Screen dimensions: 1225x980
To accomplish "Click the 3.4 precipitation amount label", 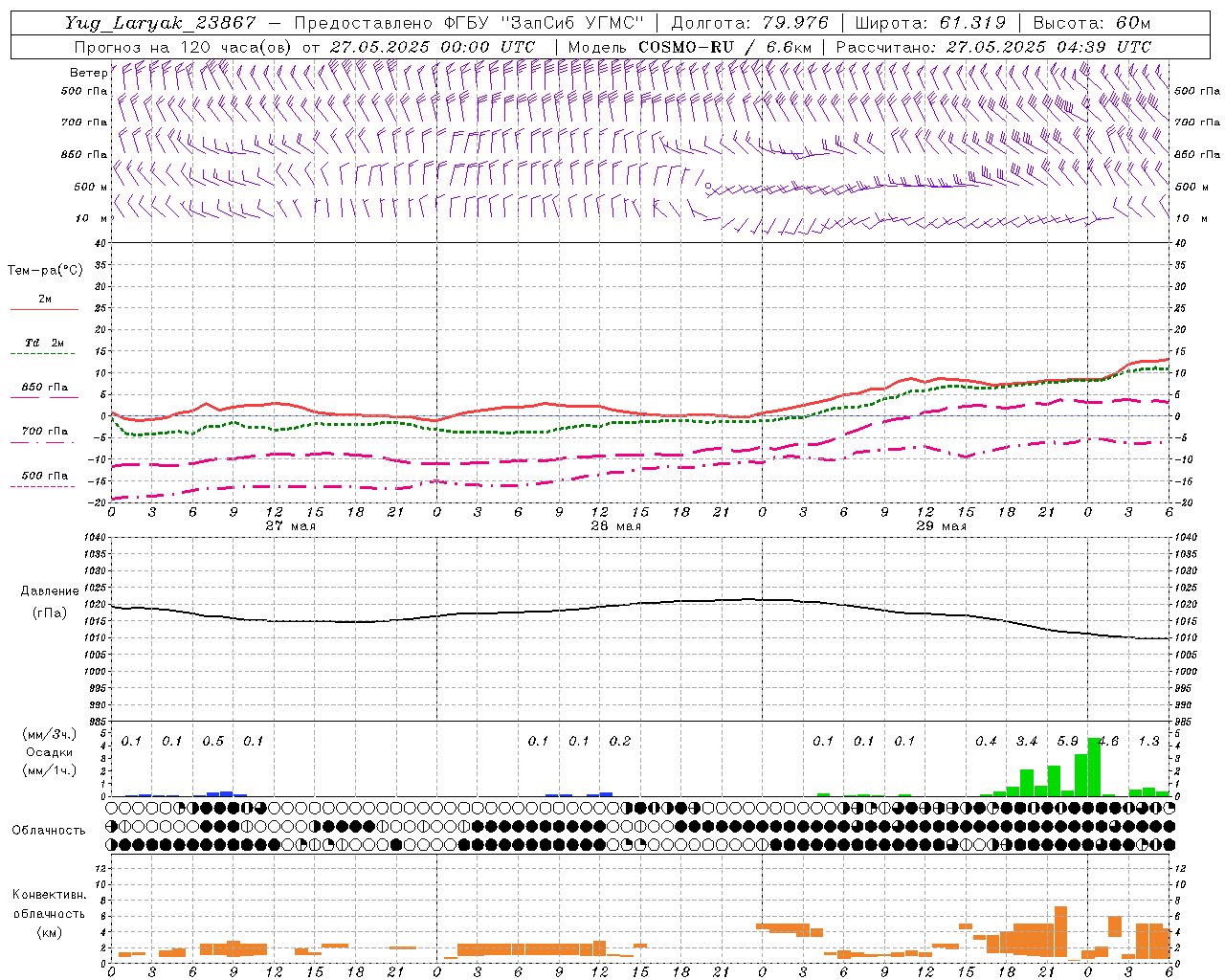I will click(1026, 741).
